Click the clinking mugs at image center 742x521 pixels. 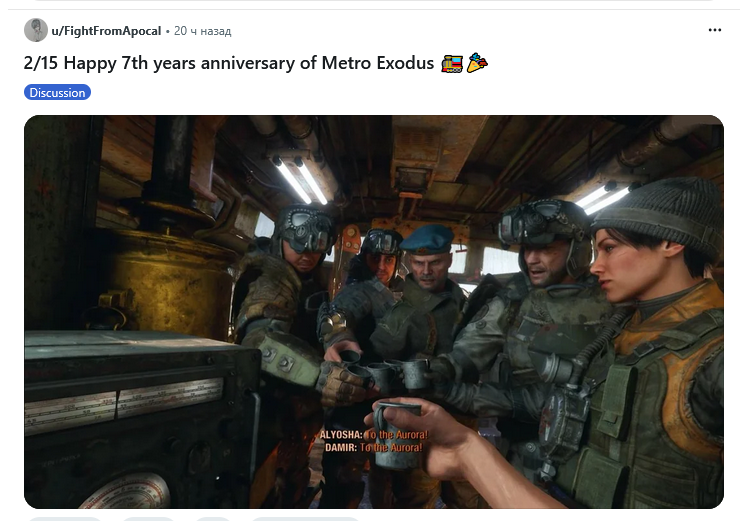pyautogui.click(x=388, y=371)
